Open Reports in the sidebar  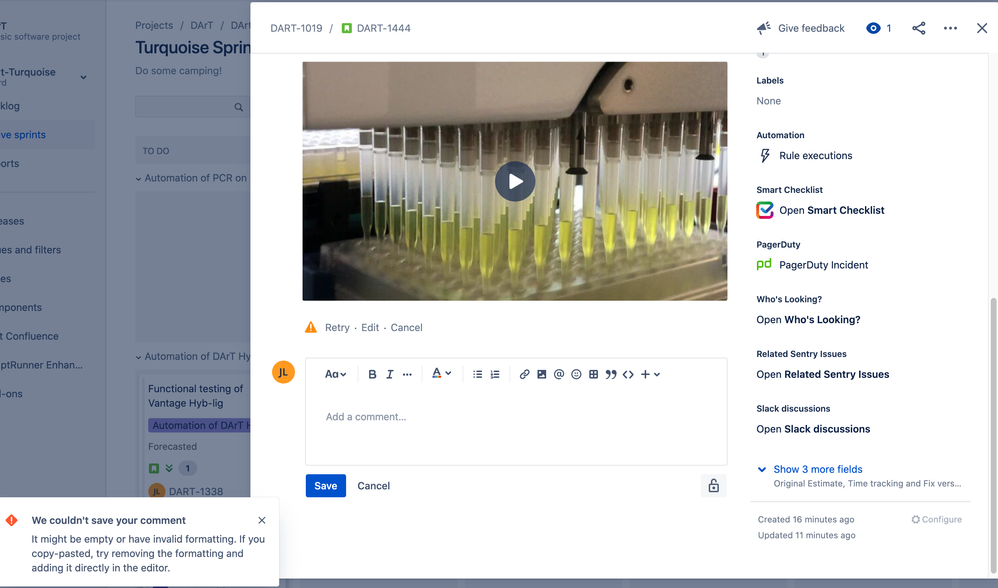[10, 163]
